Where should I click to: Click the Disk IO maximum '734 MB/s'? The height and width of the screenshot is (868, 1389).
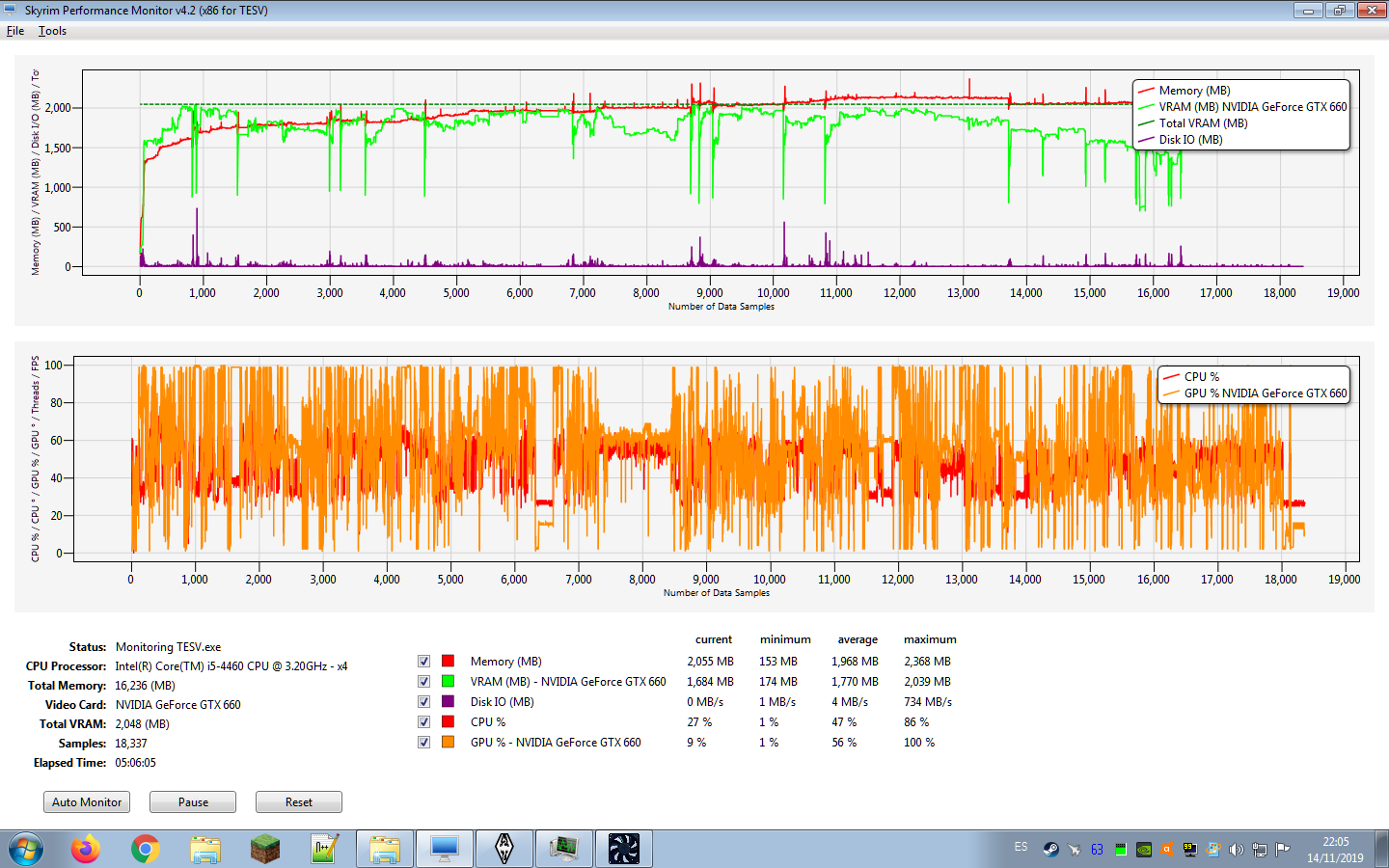(x=928, y=702)
